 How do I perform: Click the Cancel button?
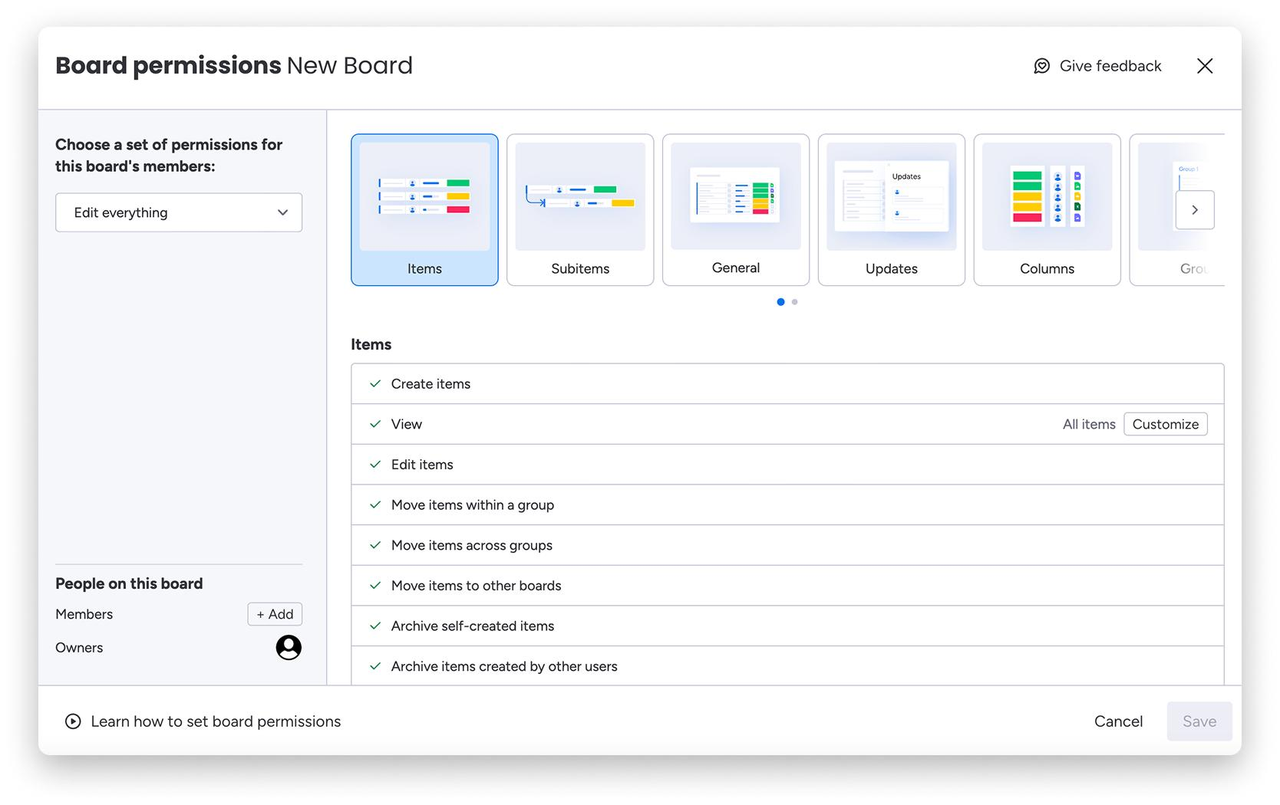point(1119,721)
